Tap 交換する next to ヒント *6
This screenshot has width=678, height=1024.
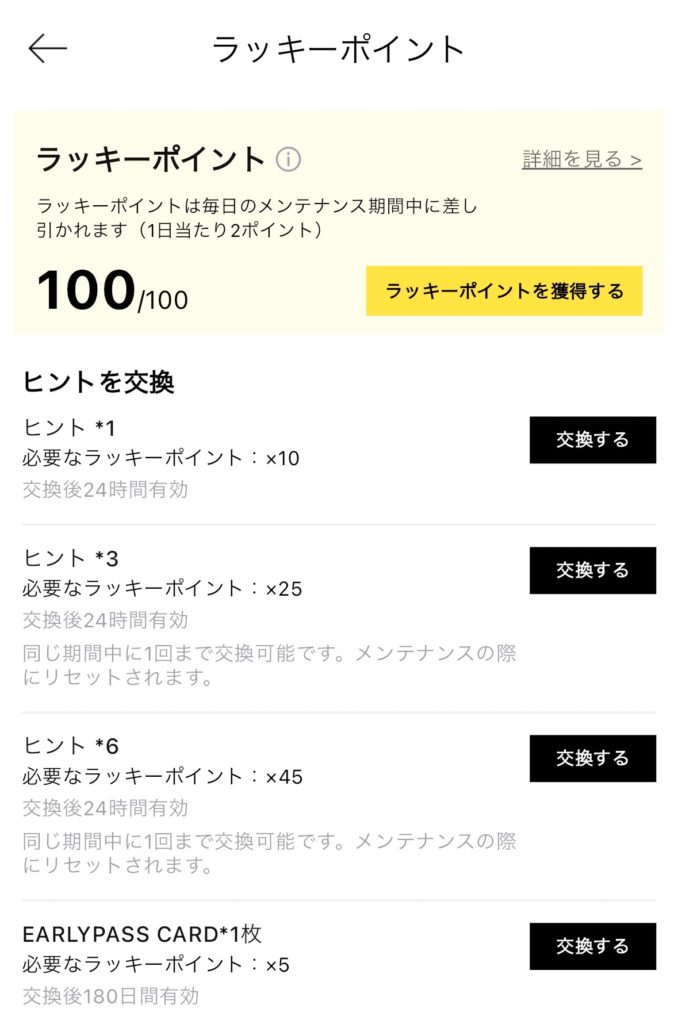[x=592, y=758]
